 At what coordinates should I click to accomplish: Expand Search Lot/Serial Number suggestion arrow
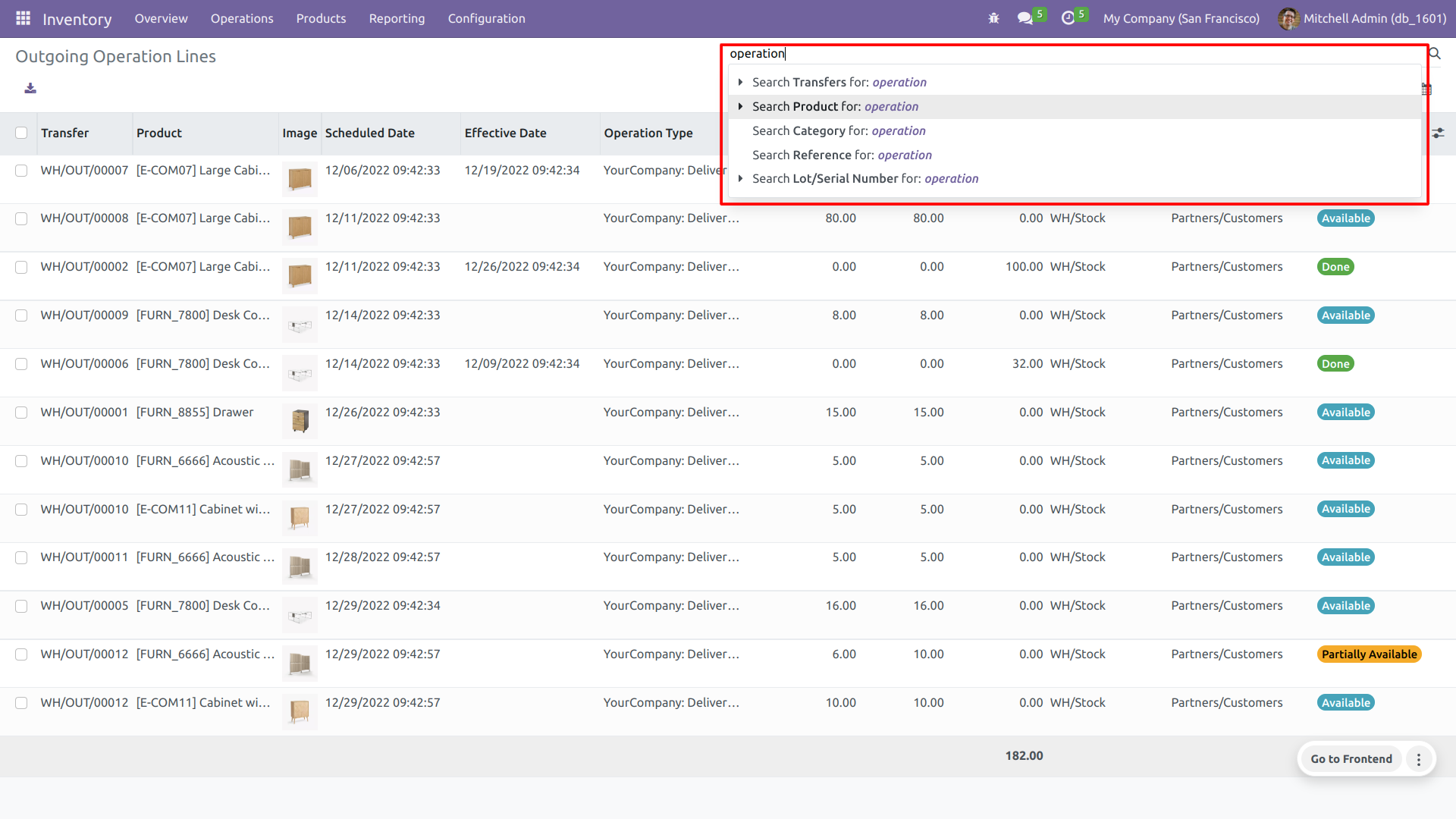click(740, 178)
